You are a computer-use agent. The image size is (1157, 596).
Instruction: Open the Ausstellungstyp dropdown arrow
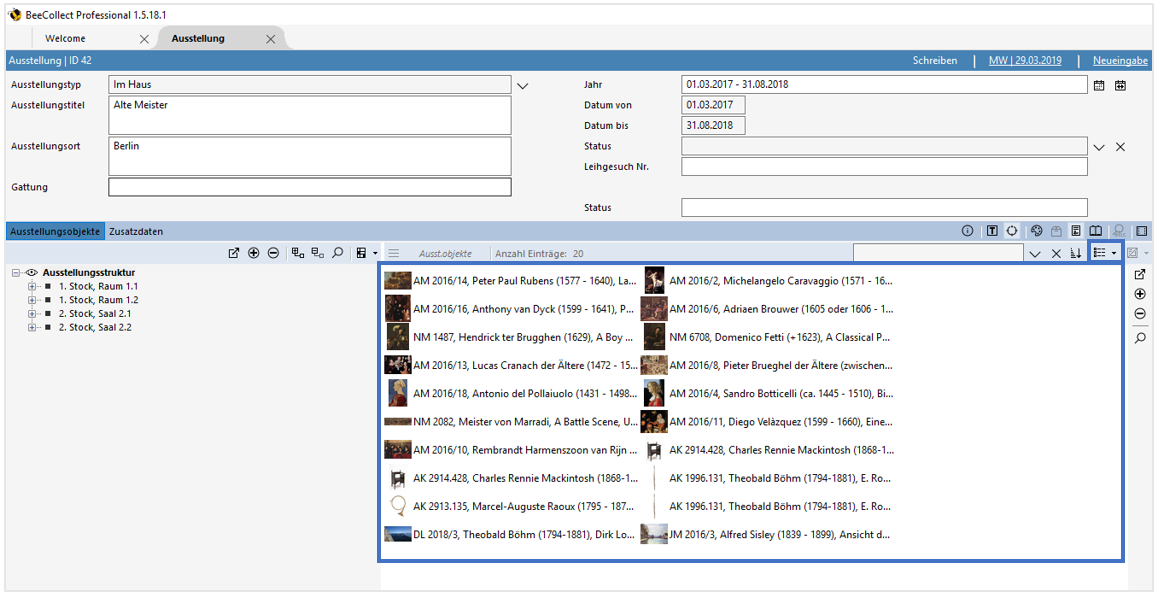(x=522, y=86)
